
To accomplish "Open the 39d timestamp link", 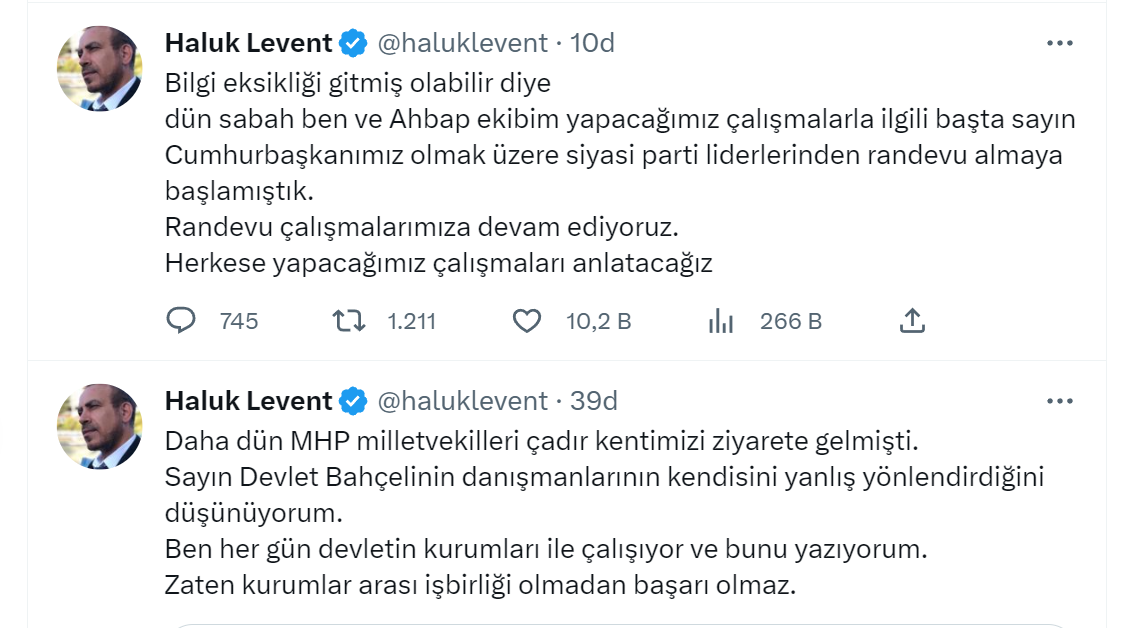I will (594, 401).
